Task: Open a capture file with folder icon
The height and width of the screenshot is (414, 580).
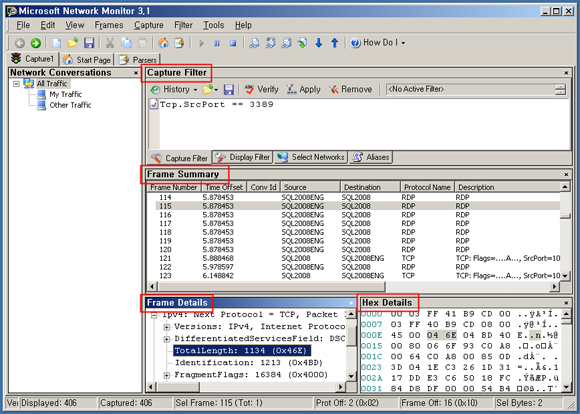Action: 72,43
